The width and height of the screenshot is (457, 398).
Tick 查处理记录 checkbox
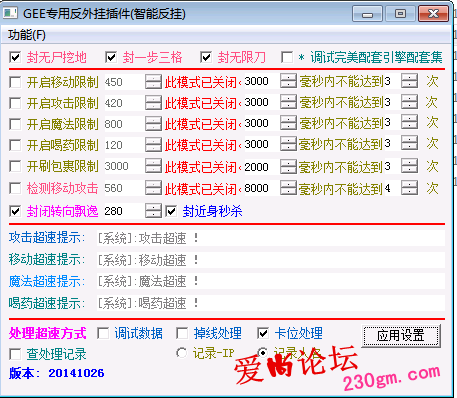click(15, 354)
